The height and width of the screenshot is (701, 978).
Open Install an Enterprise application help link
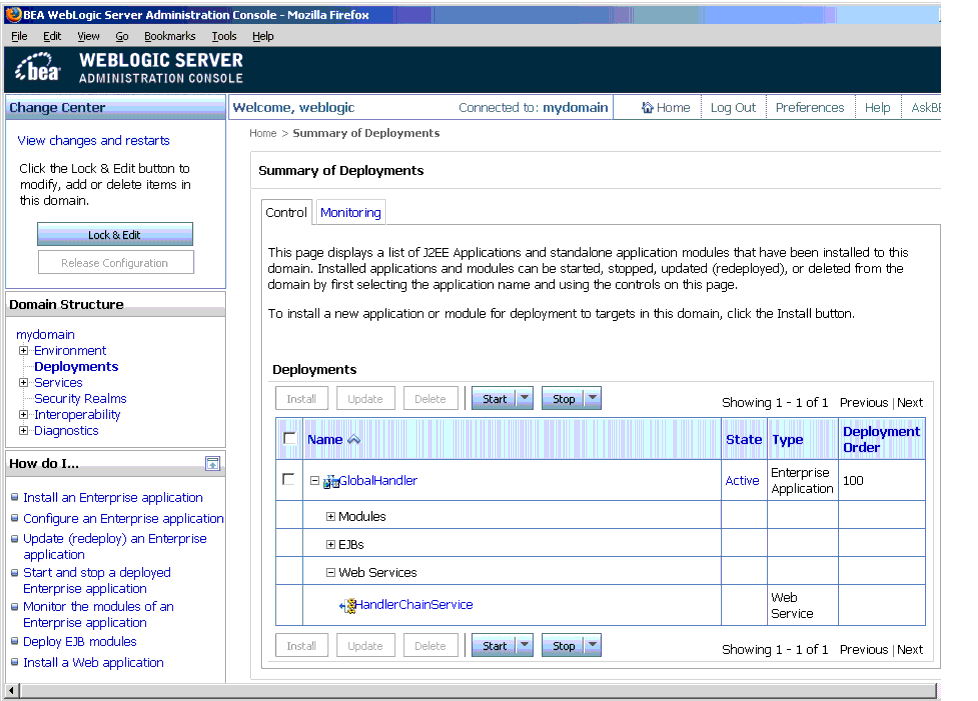coord(113,497)
